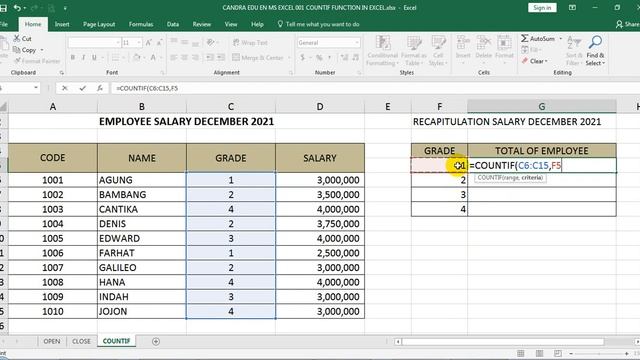Switch to the CLOSE sheet tab
Viewport: 640px width, 360px height.
coord(81,341)
